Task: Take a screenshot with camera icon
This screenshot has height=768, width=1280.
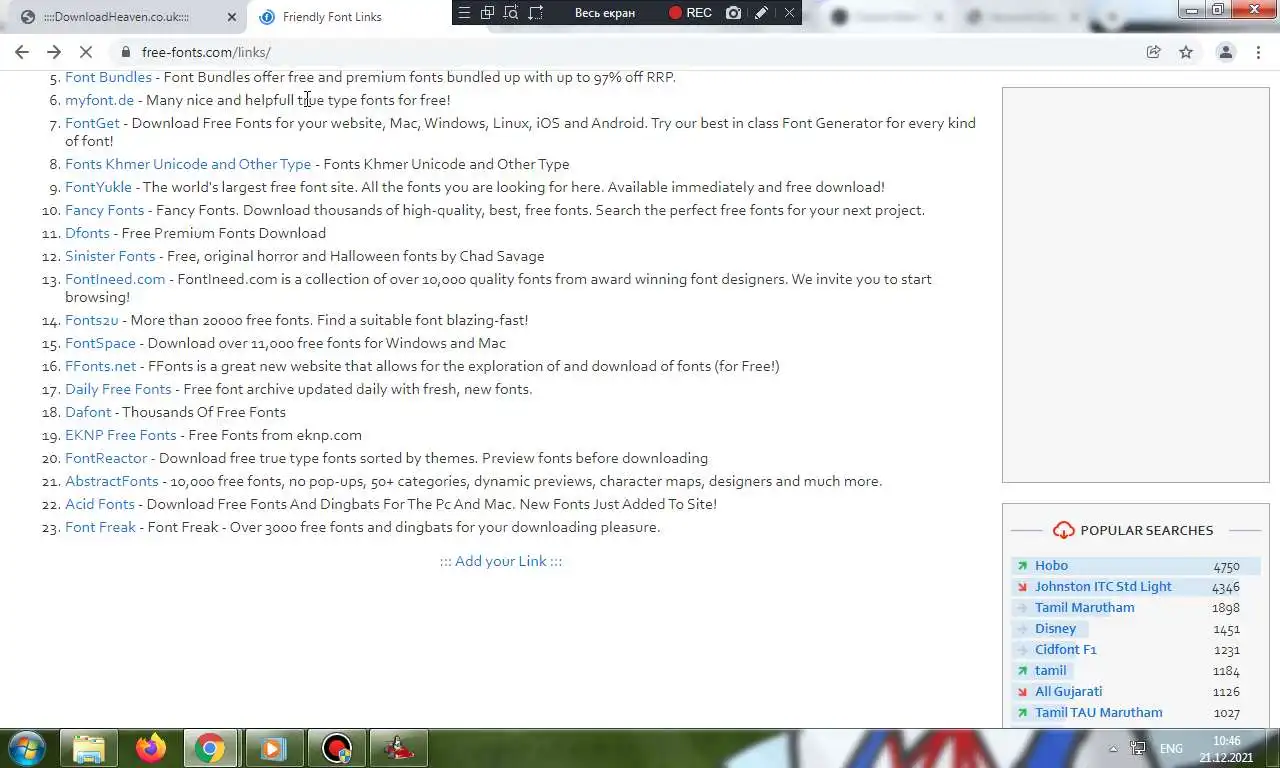Action: pyautogui.click(x=734, y=12)
